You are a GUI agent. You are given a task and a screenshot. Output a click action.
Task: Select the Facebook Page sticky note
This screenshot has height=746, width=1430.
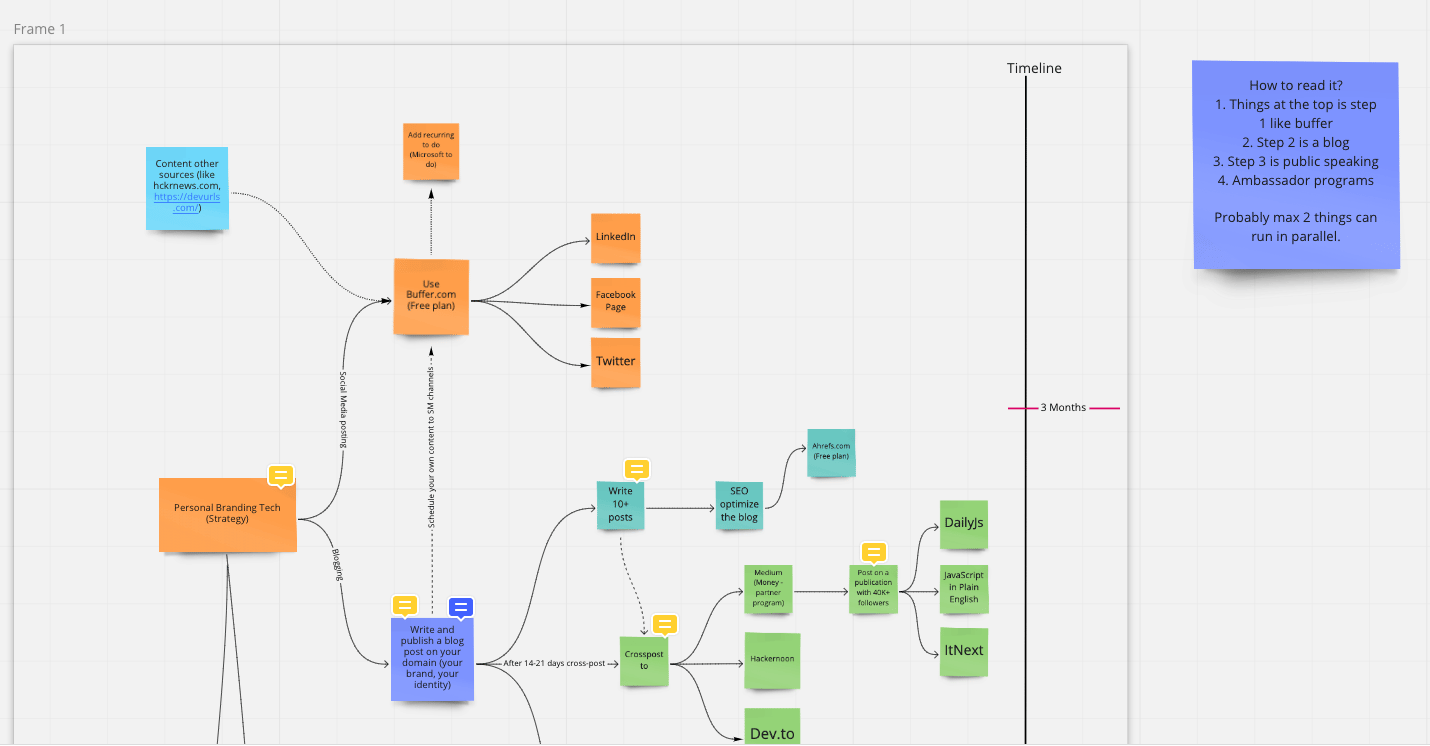point(615,301)
